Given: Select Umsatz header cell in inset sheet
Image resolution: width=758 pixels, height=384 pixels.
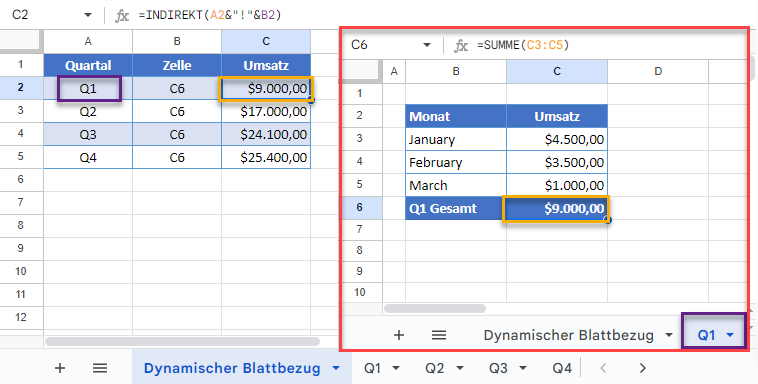Looking at the screenshot, I should coord(557,116).
